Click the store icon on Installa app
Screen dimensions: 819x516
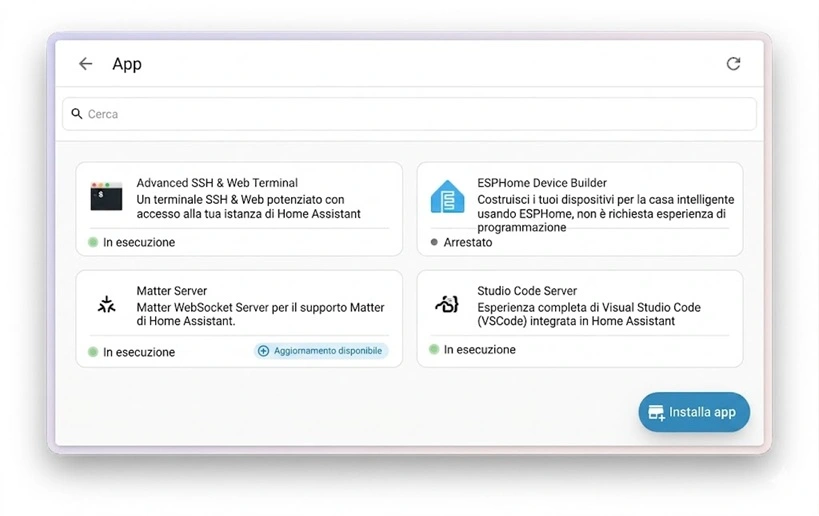[x=657, y=413]
